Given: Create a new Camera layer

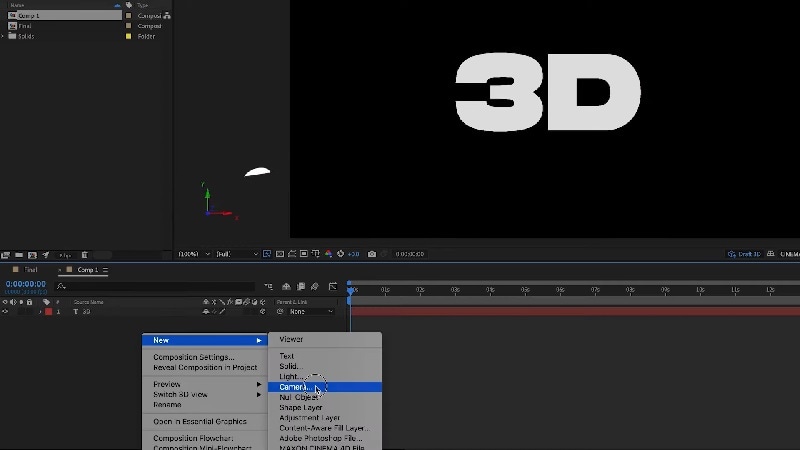Looking at the screenshot, I should pyautogui.click(x=324, y=387).
